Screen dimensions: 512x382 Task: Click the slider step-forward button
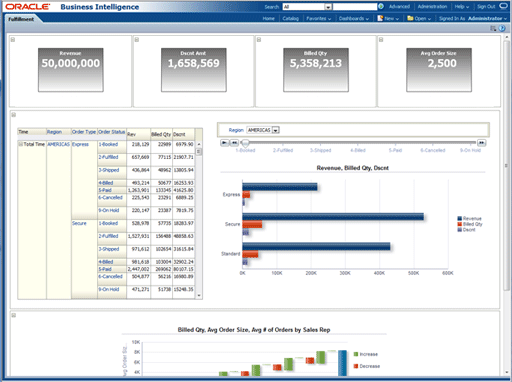(x=481, y=143)
